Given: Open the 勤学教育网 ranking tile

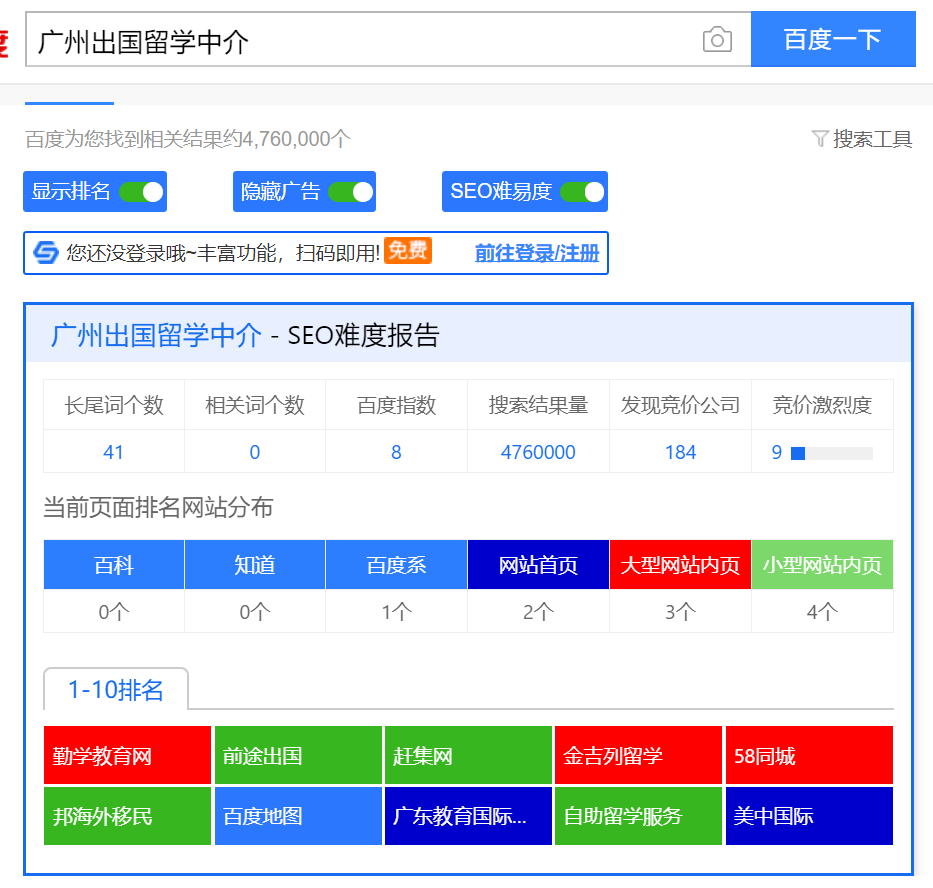Looking at the screenshot, I should click(128, 756).
